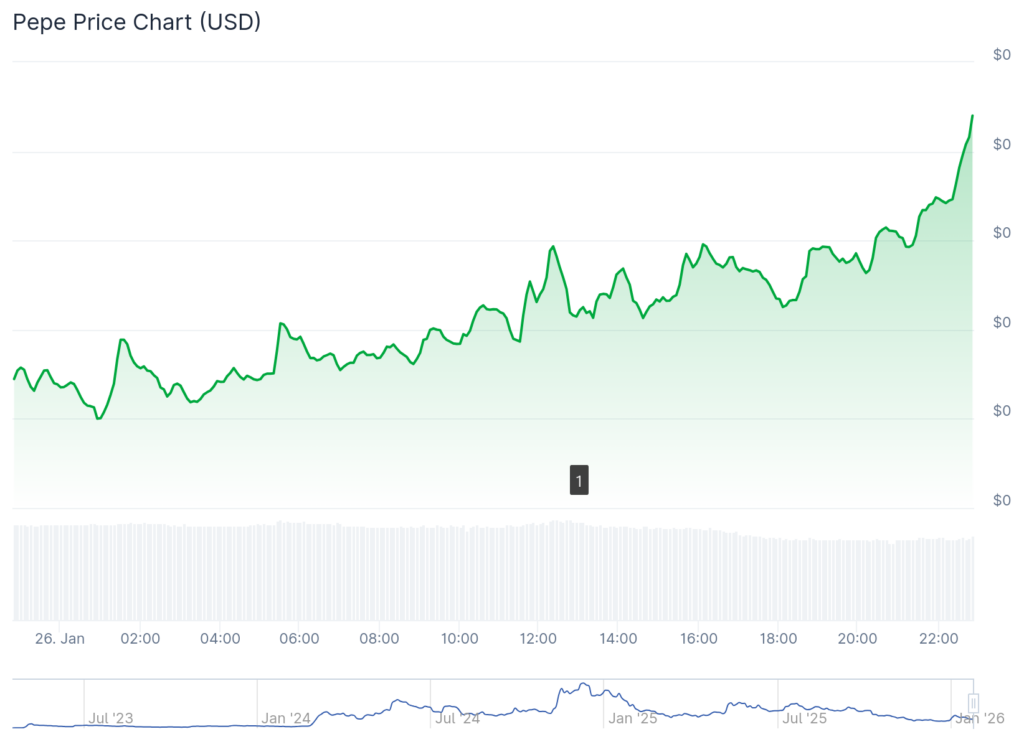Jump to Jul '25 in the navigator
1024x747 pixels.
click(805, 717)
